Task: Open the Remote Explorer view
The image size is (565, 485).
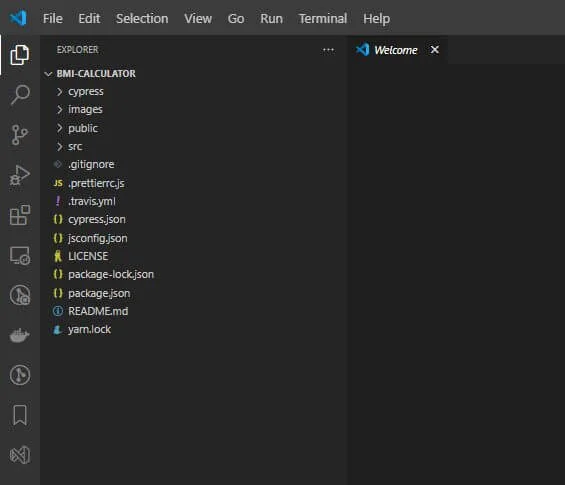Action: click(20, 255)
